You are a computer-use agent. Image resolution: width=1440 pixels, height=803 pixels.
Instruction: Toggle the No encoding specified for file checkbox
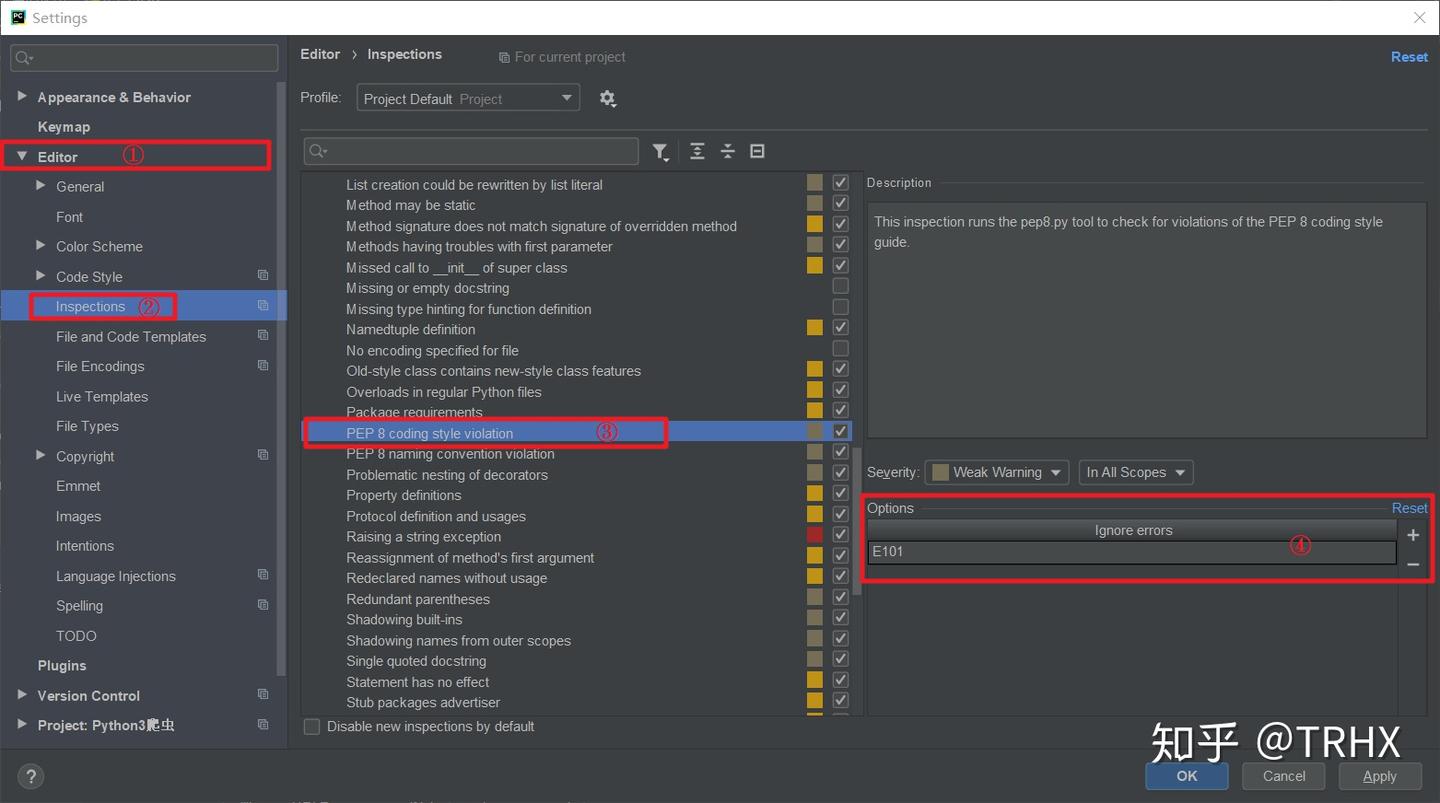pyautogui.click(x=840, y=349)
